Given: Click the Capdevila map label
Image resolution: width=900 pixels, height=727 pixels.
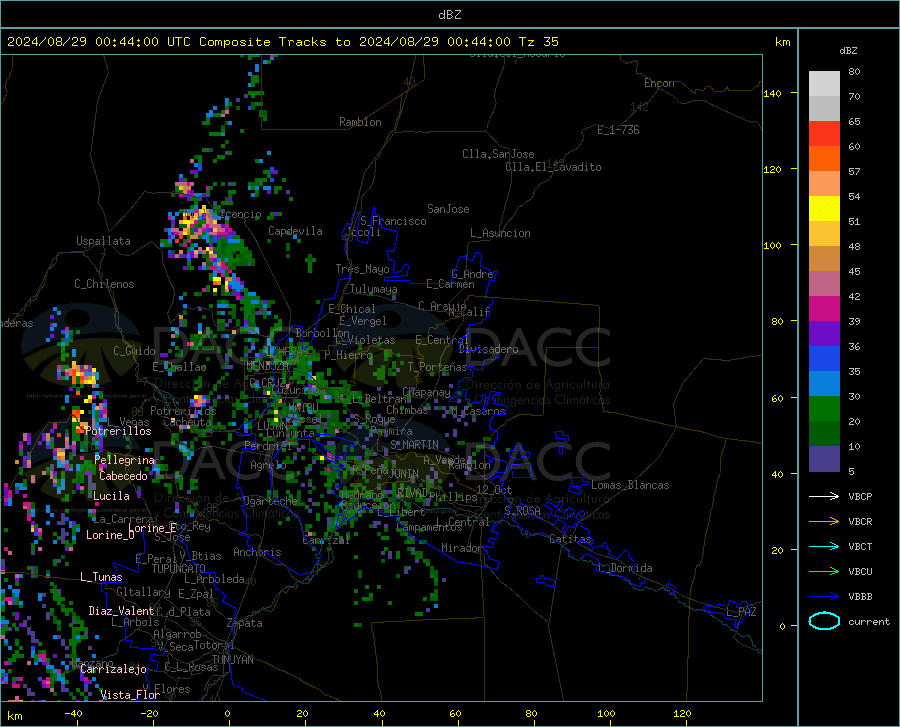Looking at the screenshot, I should [295, 231].
